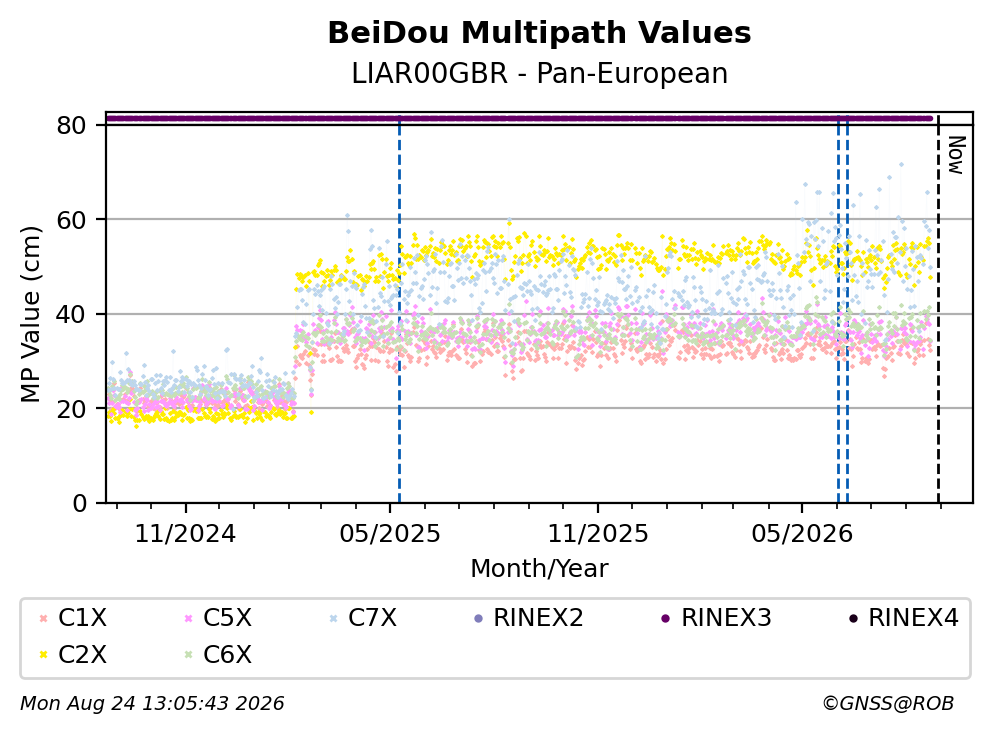Screen dimensions: 993x734
Task: Click the chart title BeiDou Multipath Values
Action: [540, 33]
